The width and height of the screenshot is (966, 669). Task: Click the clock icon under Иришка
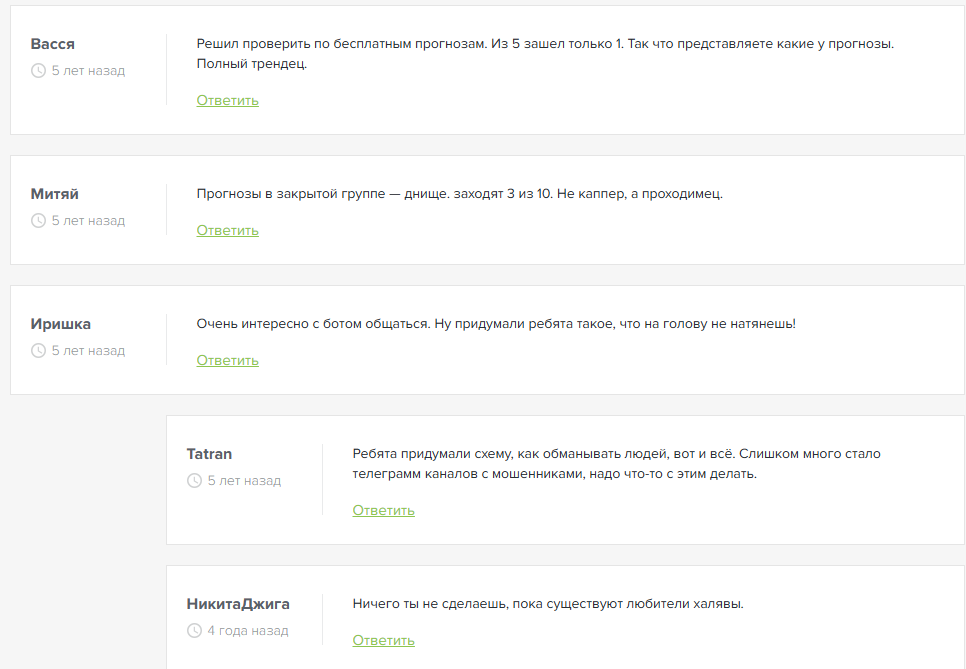coord(38,351)
